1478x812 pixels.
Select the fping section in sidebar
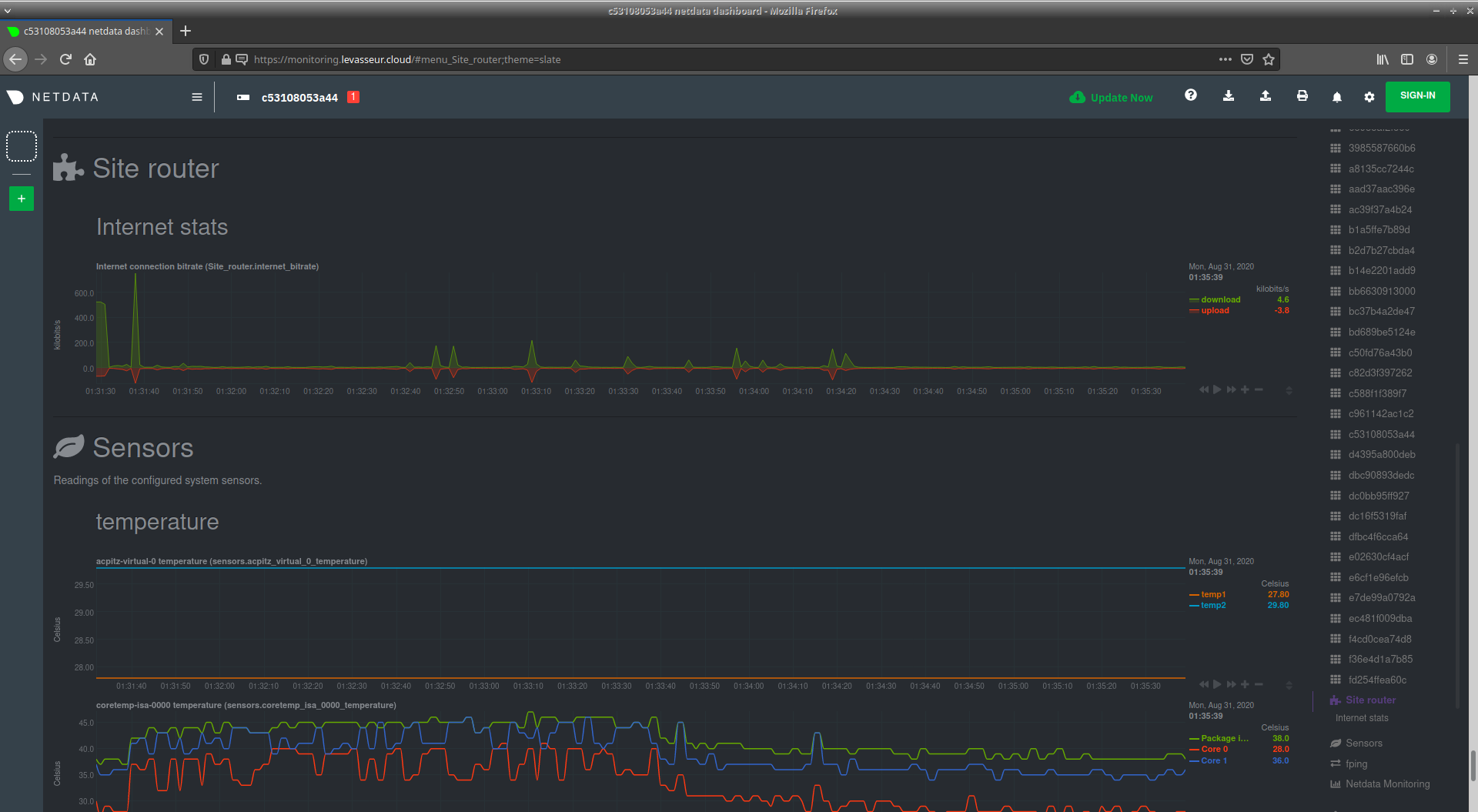click(1356, 764)
